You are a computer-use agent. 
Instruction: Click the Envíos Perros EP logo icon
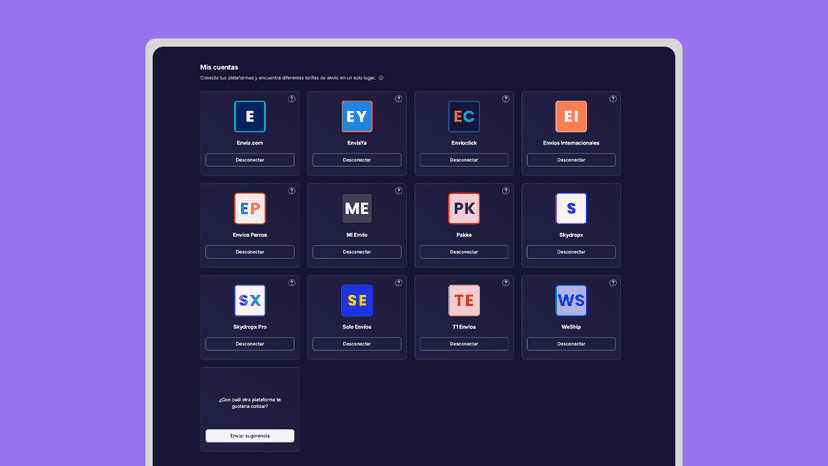250,208
